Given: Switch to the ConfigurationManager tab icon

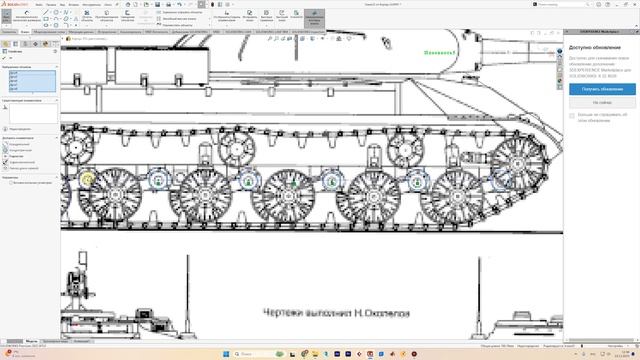Looking at the screenshot, I should click(x=25, y=44).
